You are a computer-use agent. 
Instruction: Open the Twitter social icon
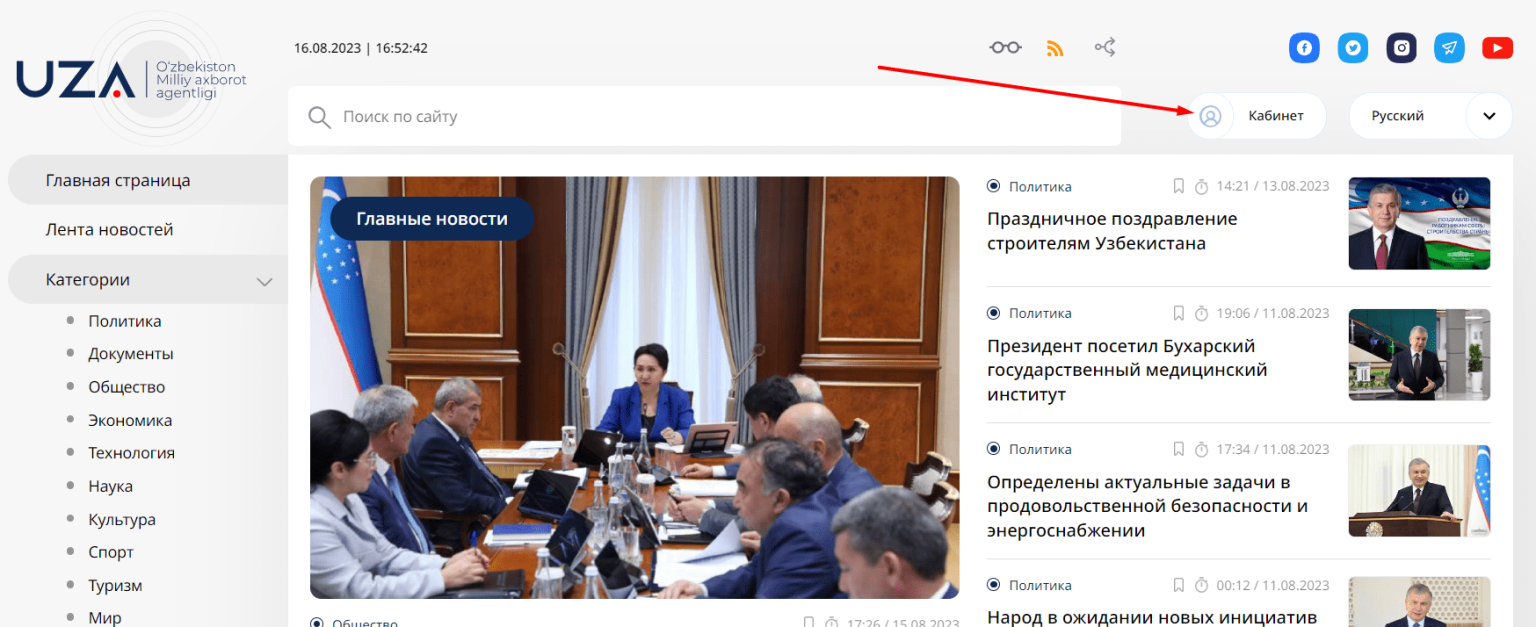coord(1353,48)
